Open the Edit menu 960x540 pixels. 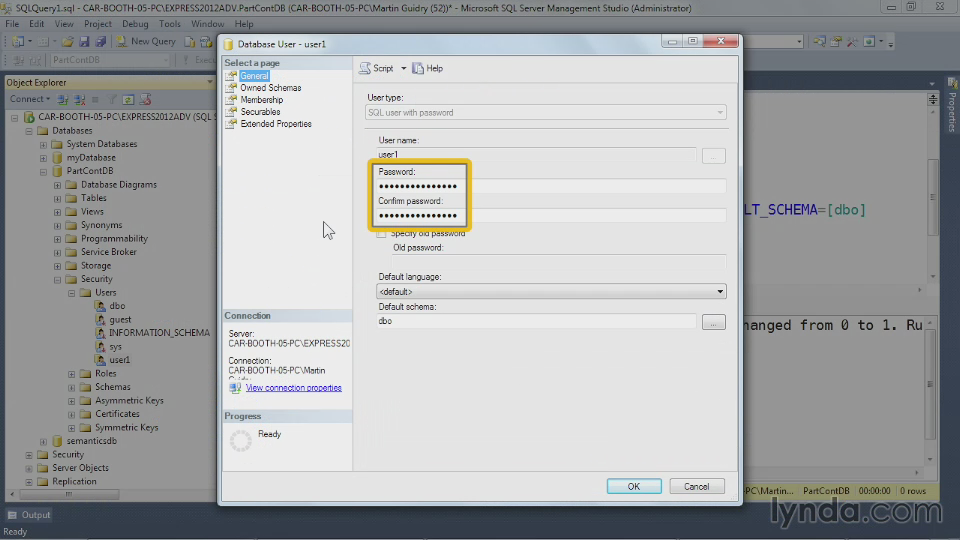coord(37,24)
